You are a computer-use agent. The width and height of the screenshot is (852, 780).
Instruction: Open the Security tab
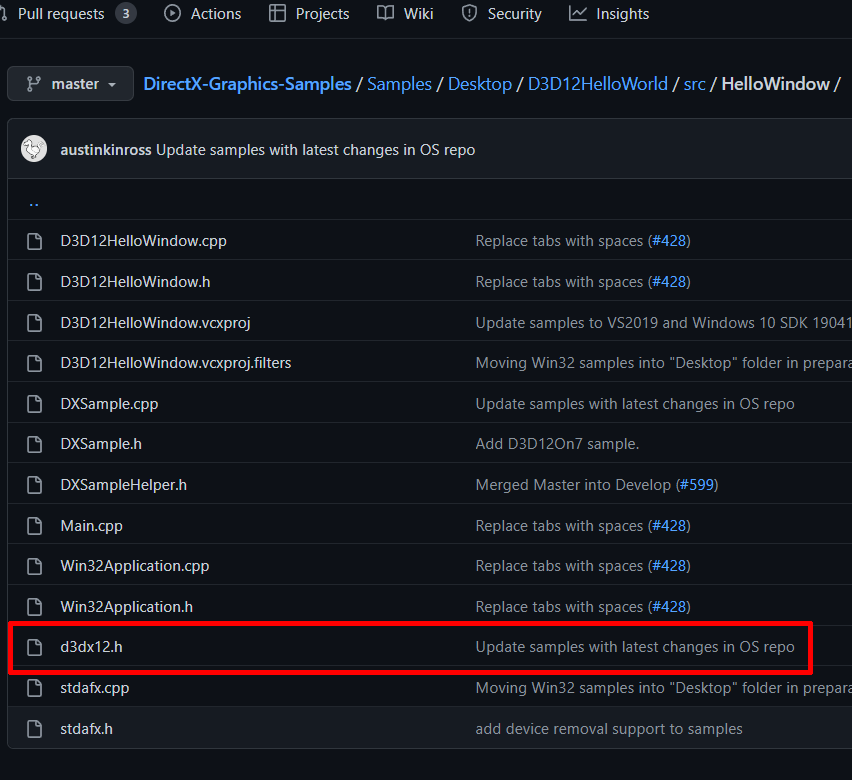pyautogui.click(x=501, y=14)
